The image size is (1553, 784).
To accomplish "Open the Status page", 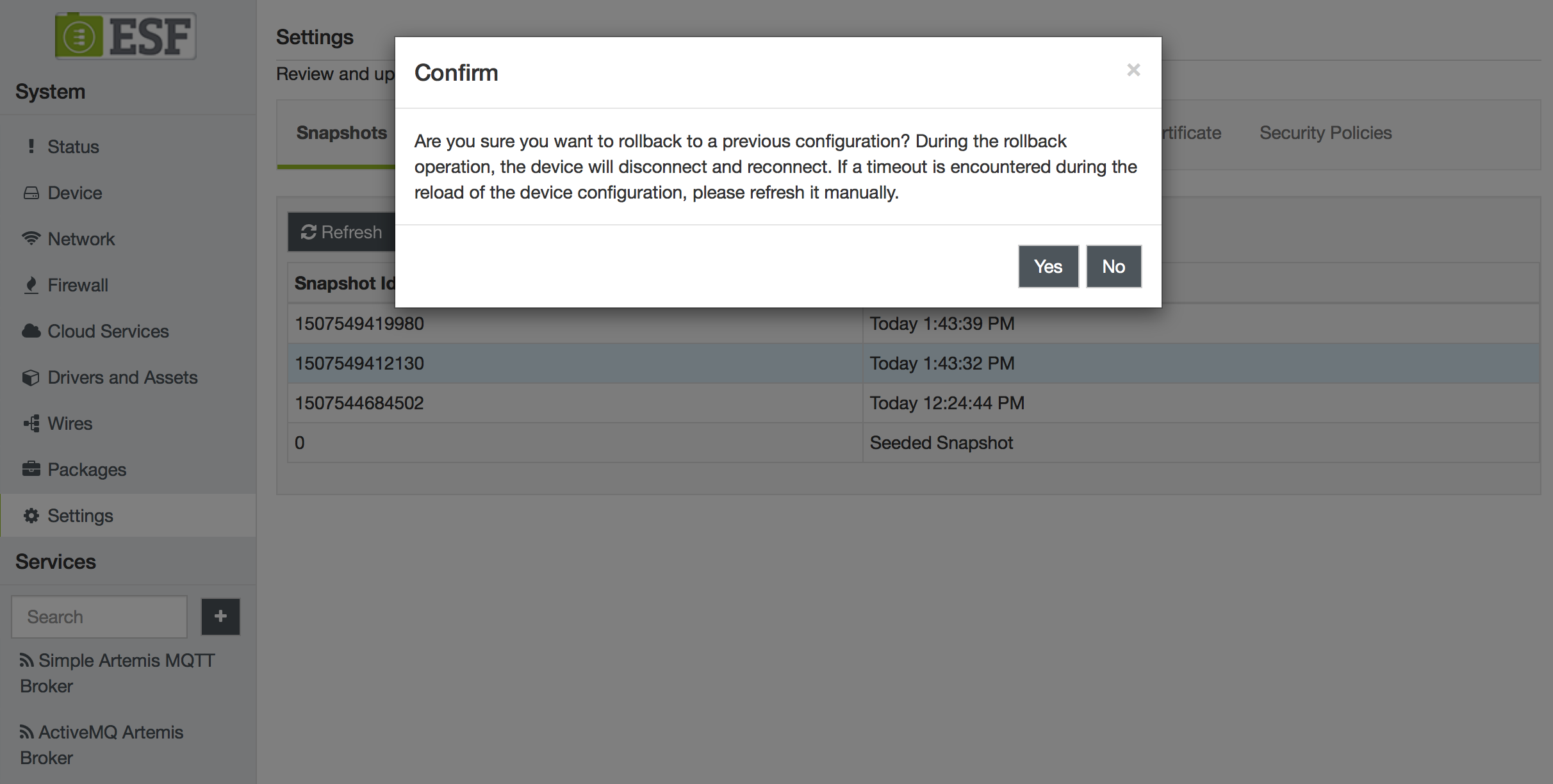I will [x=128, y=147].
